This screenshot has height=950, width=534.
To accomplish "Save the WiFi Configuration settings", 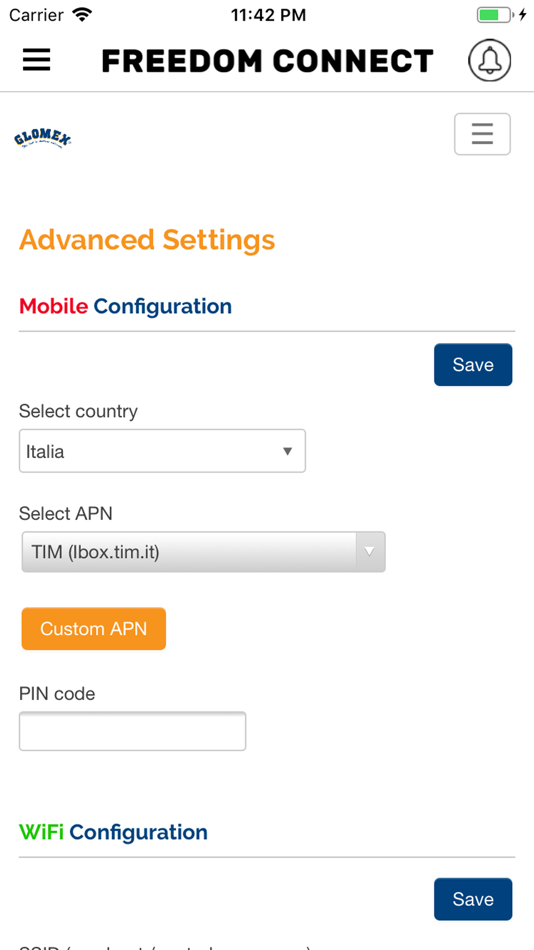I will 473,899.
